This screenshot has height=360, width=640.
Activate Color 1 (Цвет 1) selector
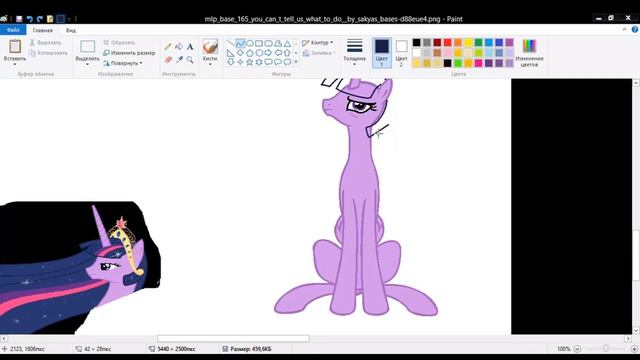pyautogui.click(x=382, y=53)
